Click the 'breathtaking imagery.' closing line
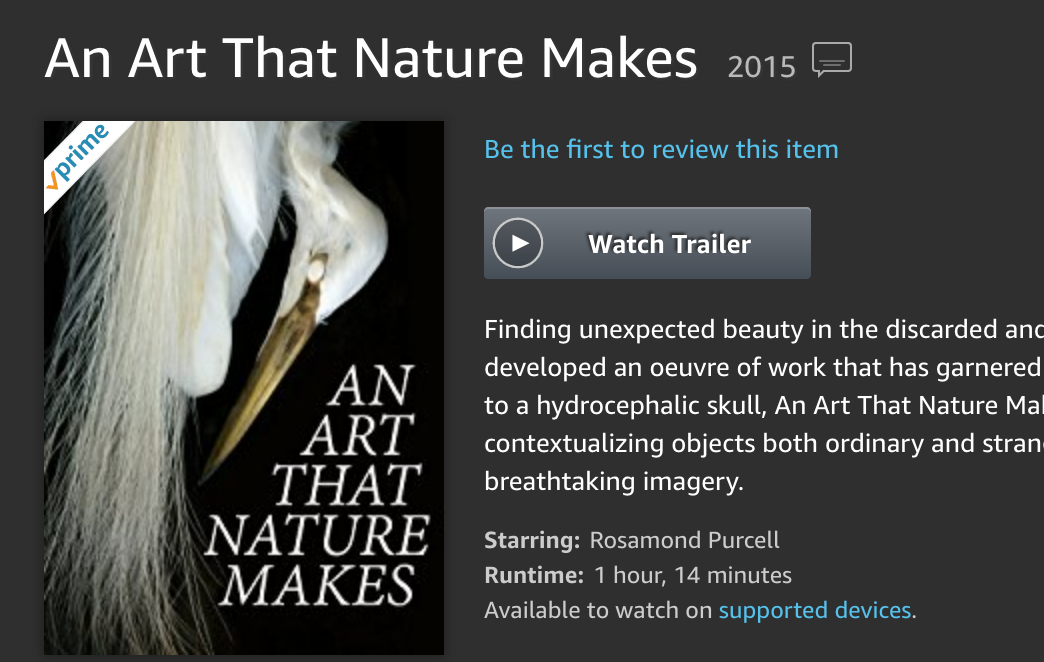1044x662 pixels. [x=614, y=482]
